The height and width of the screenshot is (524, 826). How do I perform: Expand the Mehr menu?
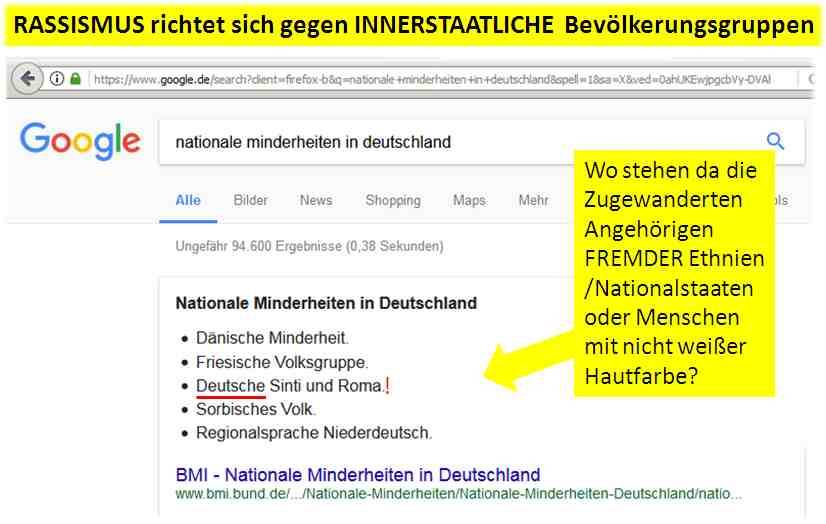pos(533,201)
